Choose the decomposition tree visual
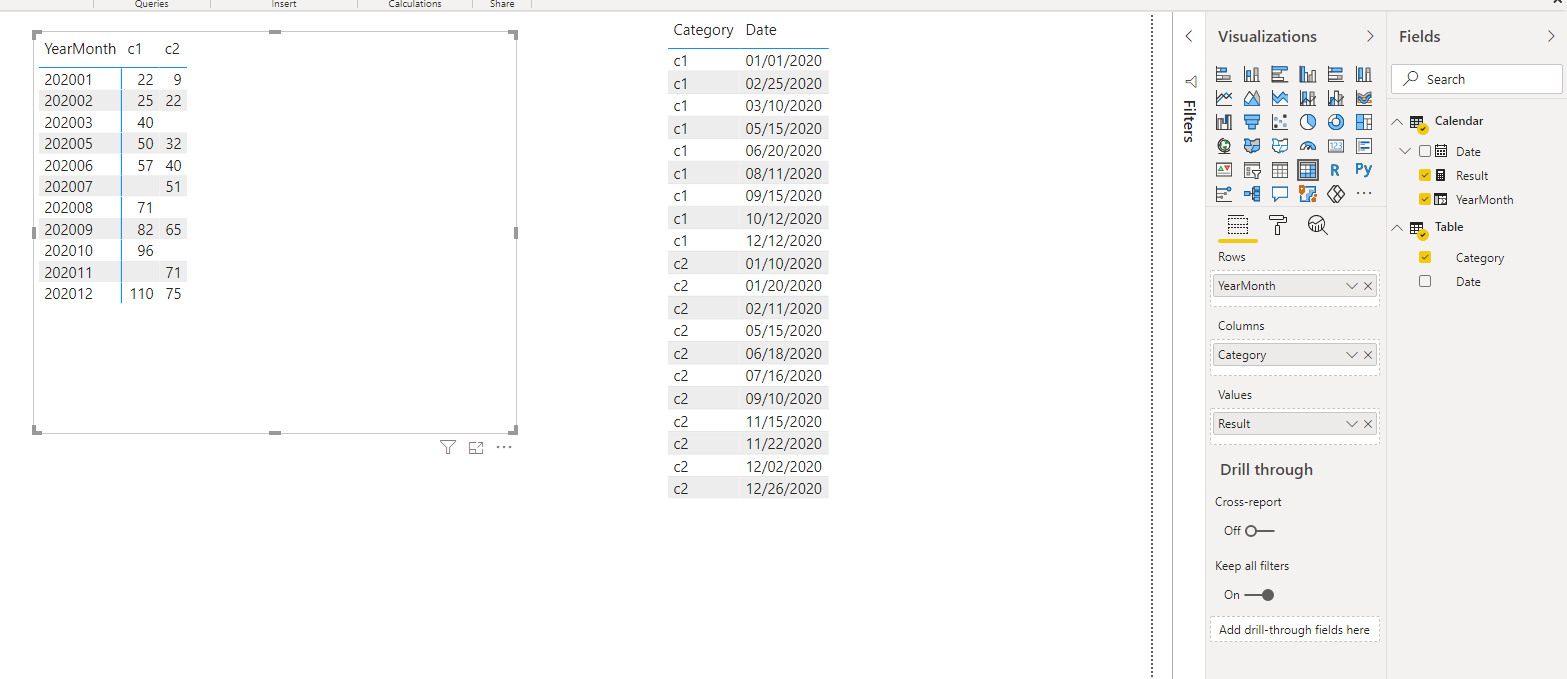Image resolution: width=1567 pixels, height=679 pixels. tap(1252, 194)
